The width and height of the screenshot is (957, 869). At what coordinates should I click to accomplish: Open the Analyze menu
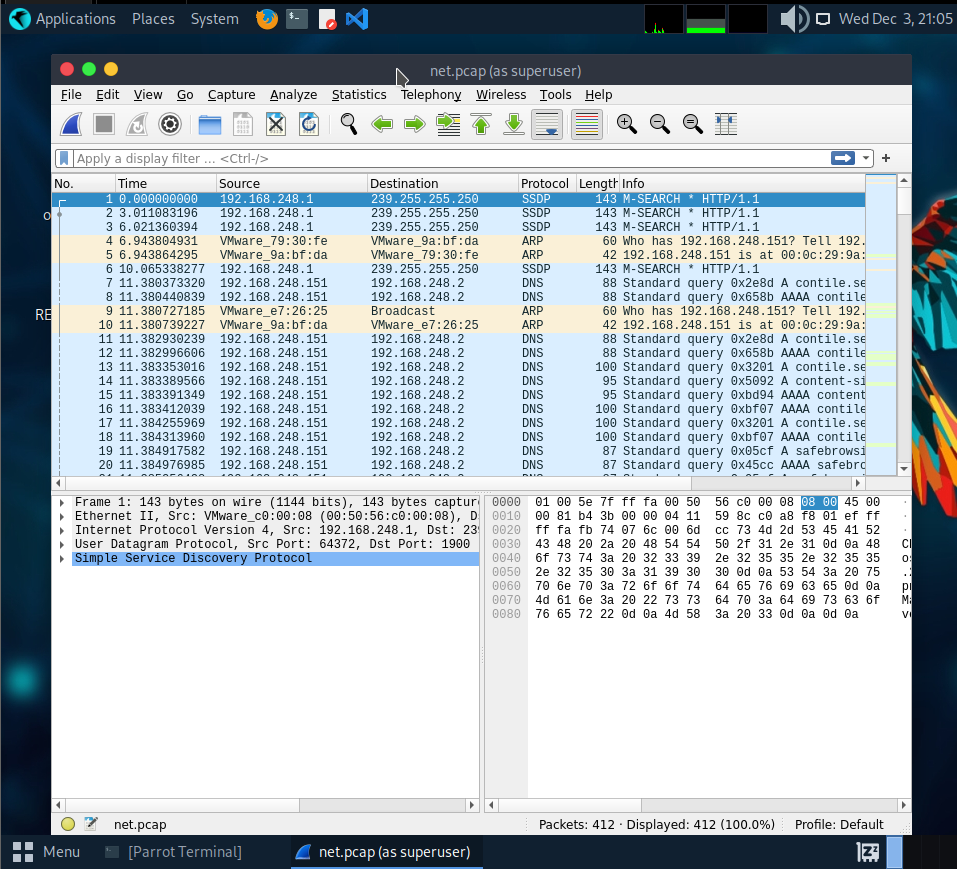[x=293, y=95]
